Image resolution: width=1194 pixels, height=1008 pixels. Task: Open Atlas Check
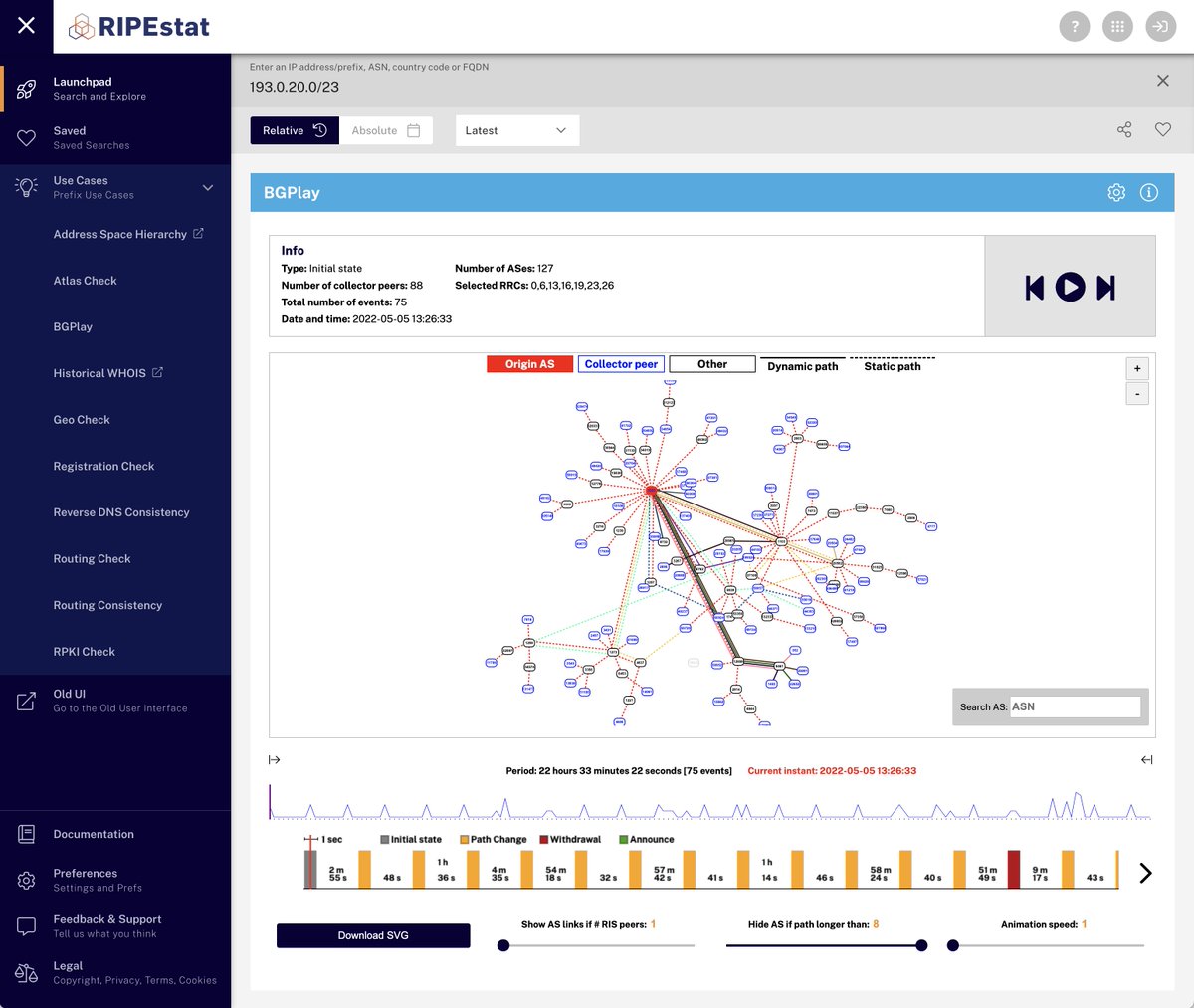pos(86,281)
